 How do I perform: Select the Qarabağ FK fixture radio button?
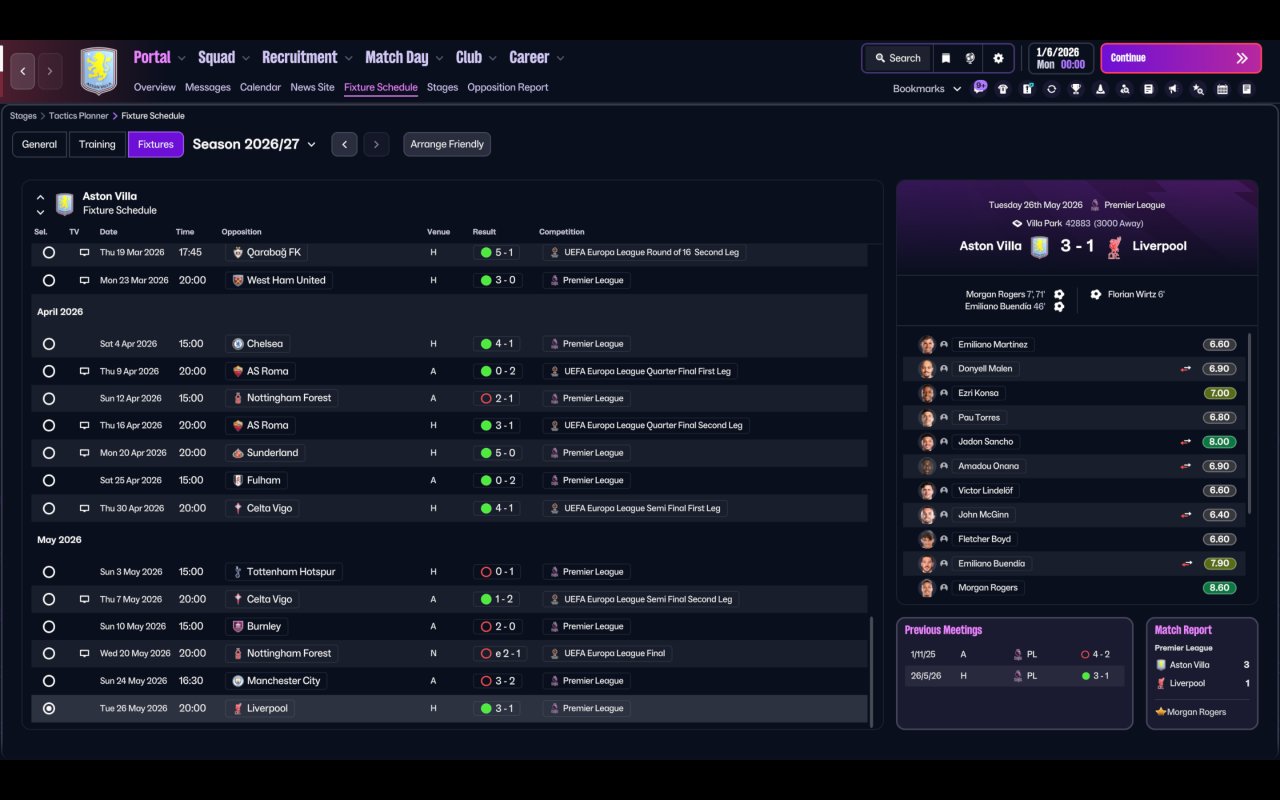(x=49, y=253)
